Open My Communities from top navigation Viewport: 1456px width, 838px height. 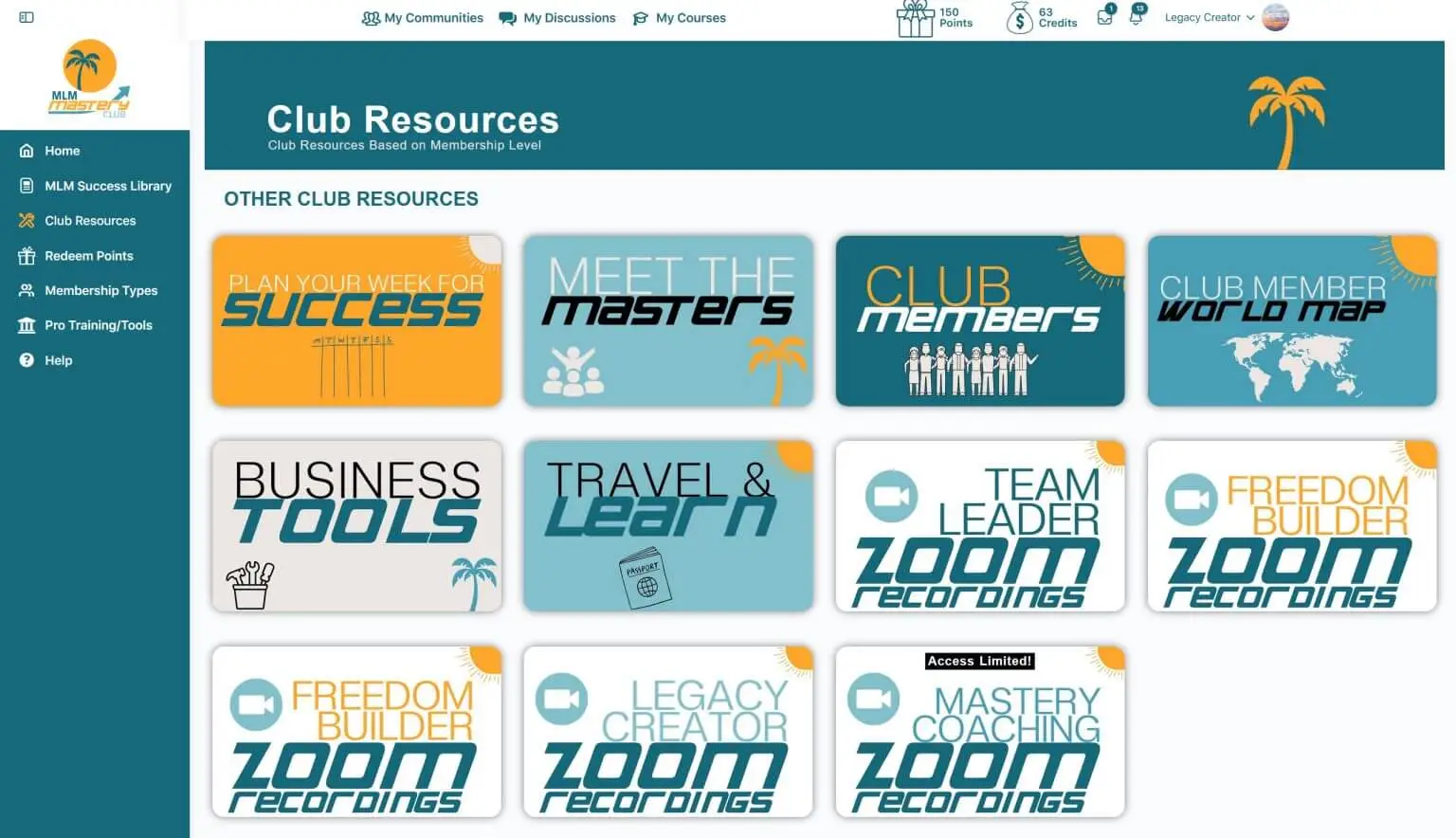pos(423,18)
